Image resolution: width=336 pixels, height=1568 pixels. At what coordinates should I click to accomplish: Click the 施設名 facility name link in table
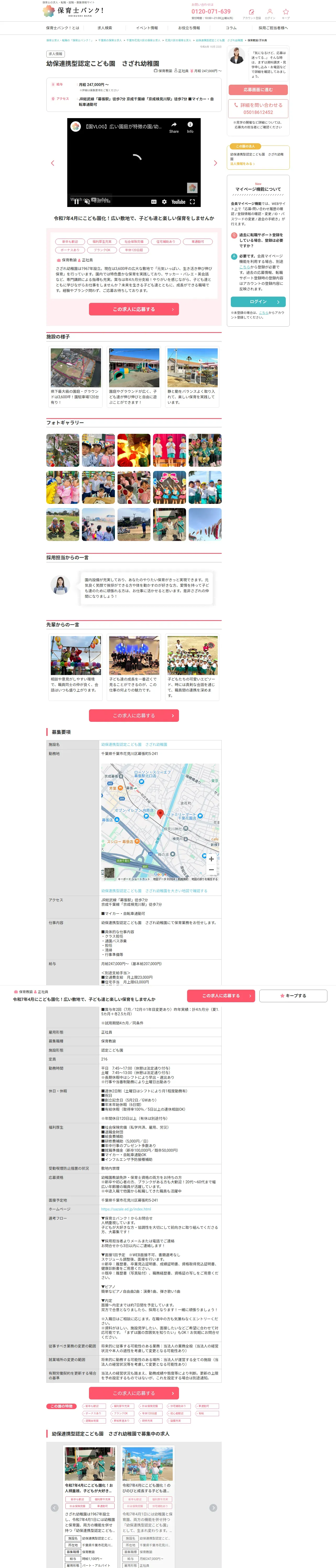pyautogui.click(x=134, y=745)
